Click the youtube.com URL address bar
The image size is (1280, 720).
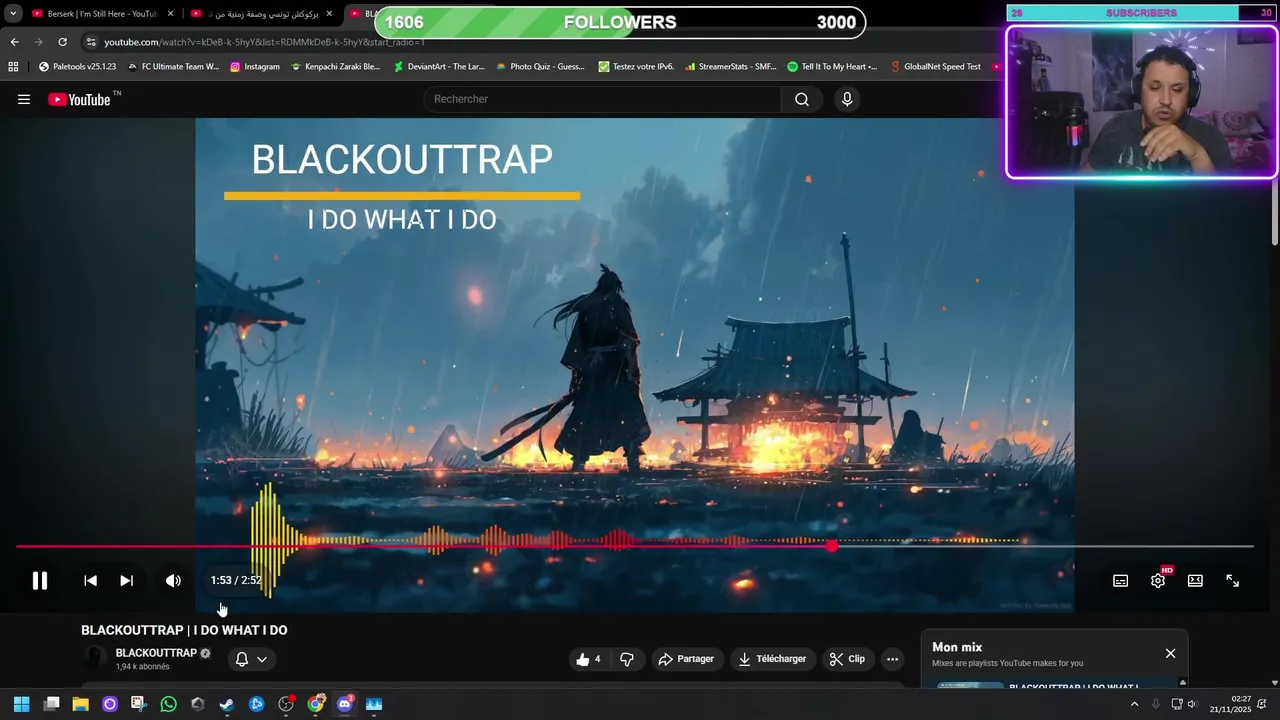pyautogui.click(x=264, y=42)
